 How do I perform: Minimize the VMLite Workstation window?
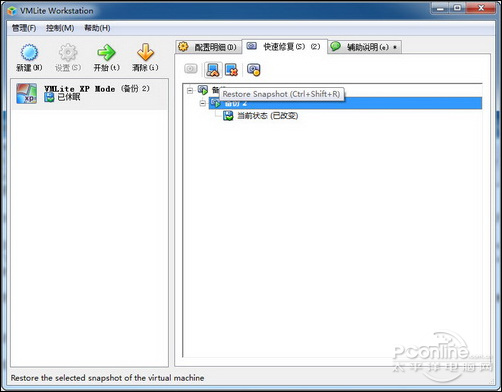(440, 8)
